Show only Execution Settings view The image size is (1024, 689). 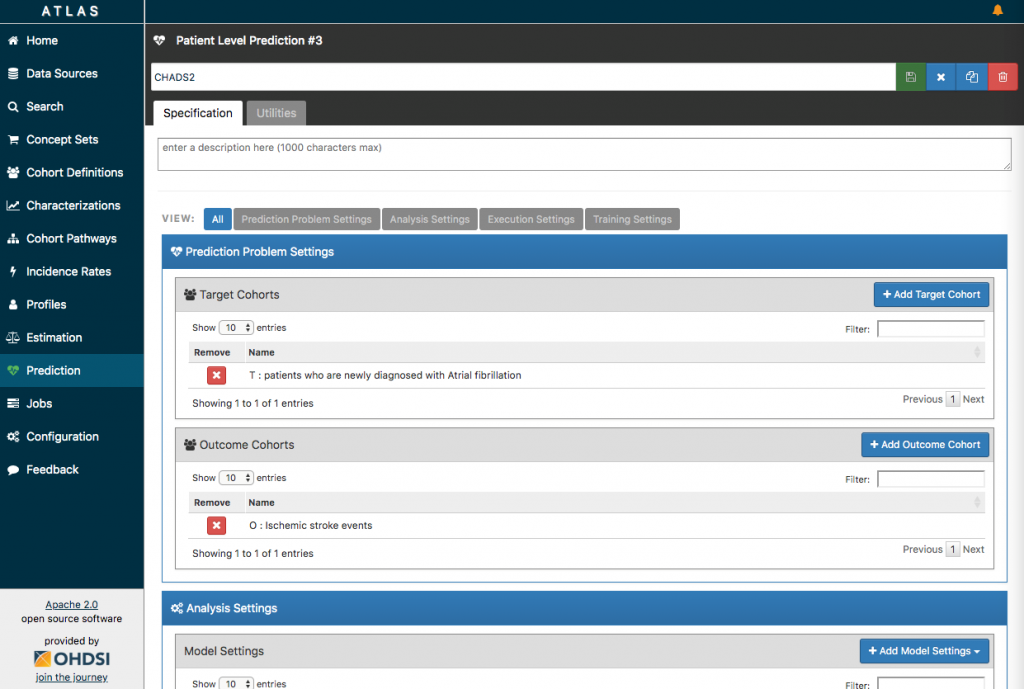coord(531,219)
